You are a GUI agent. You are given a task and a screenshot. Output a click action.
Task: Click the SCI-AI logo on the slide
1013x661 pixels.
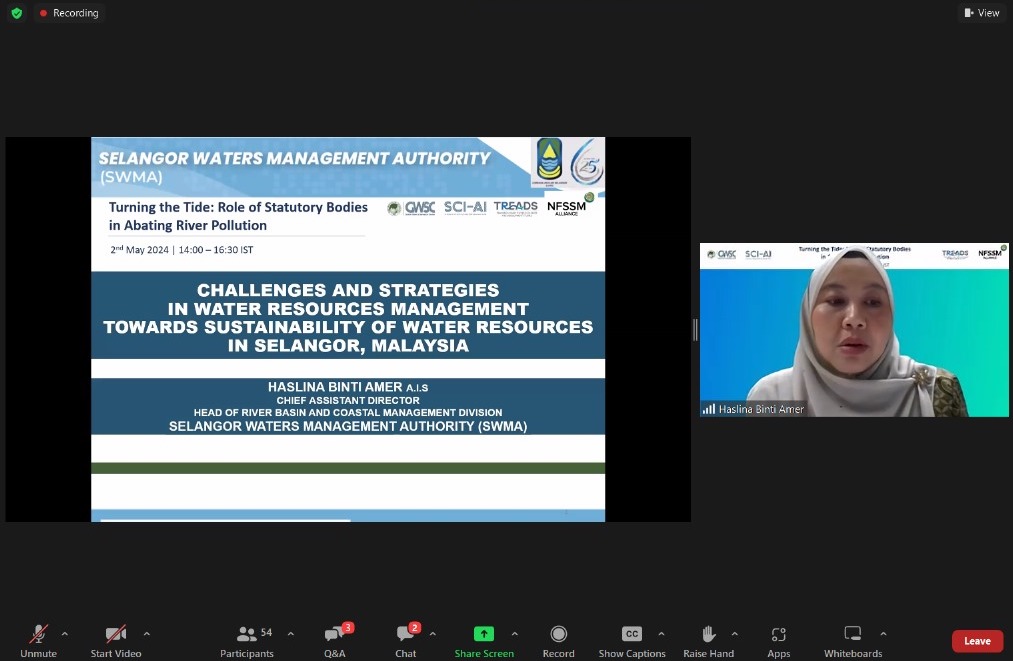[x=465, y=207]
